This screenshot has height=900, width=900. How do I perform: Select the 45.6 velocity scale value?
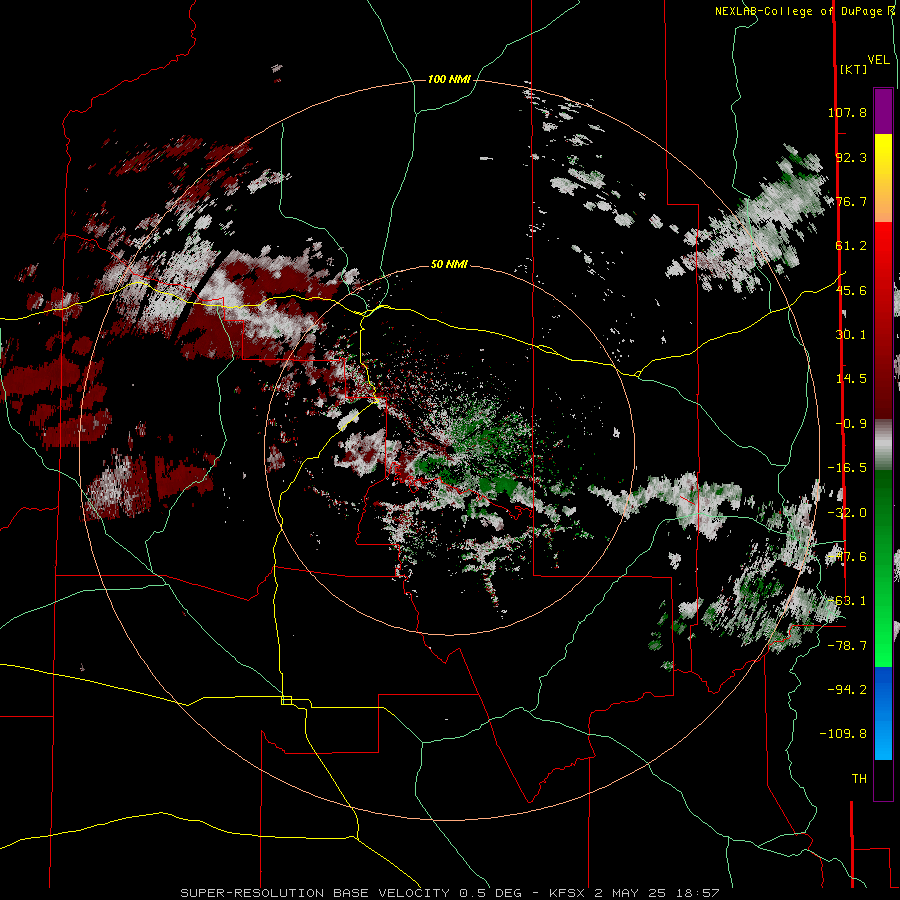pyautogui.click(x=851, y=290)
